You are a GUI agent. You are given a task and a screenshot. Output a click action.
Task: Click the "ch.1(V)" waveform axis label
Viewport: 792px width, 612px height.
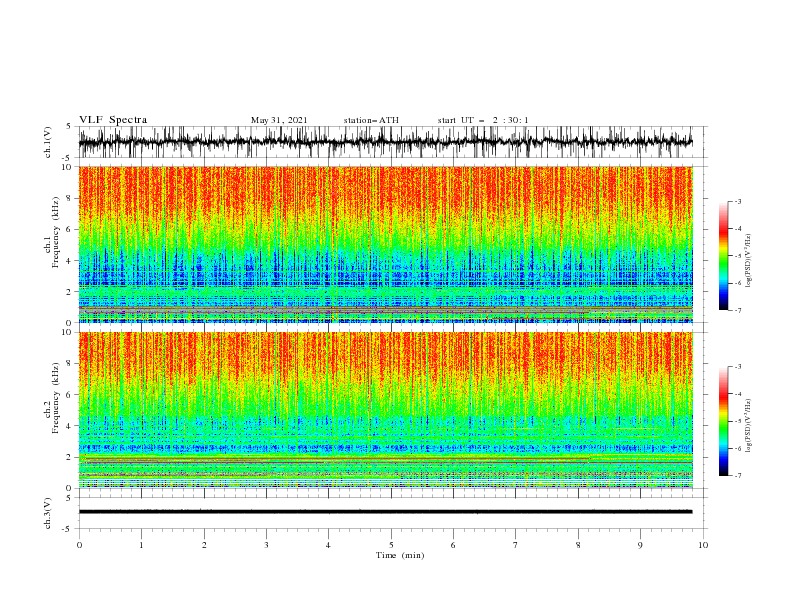click(48, 142)
